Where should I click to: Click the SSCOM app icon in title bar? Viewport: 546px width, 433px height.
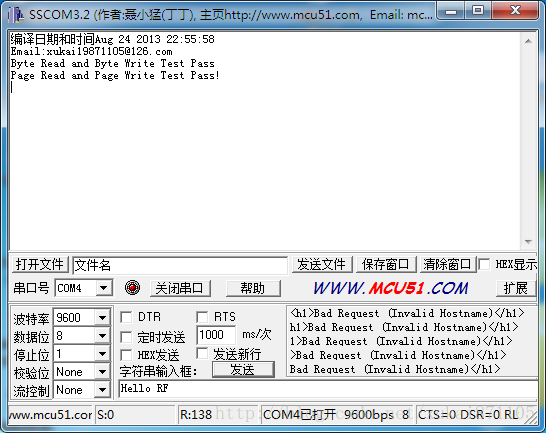pyautogui.click(x=15, y=15)
